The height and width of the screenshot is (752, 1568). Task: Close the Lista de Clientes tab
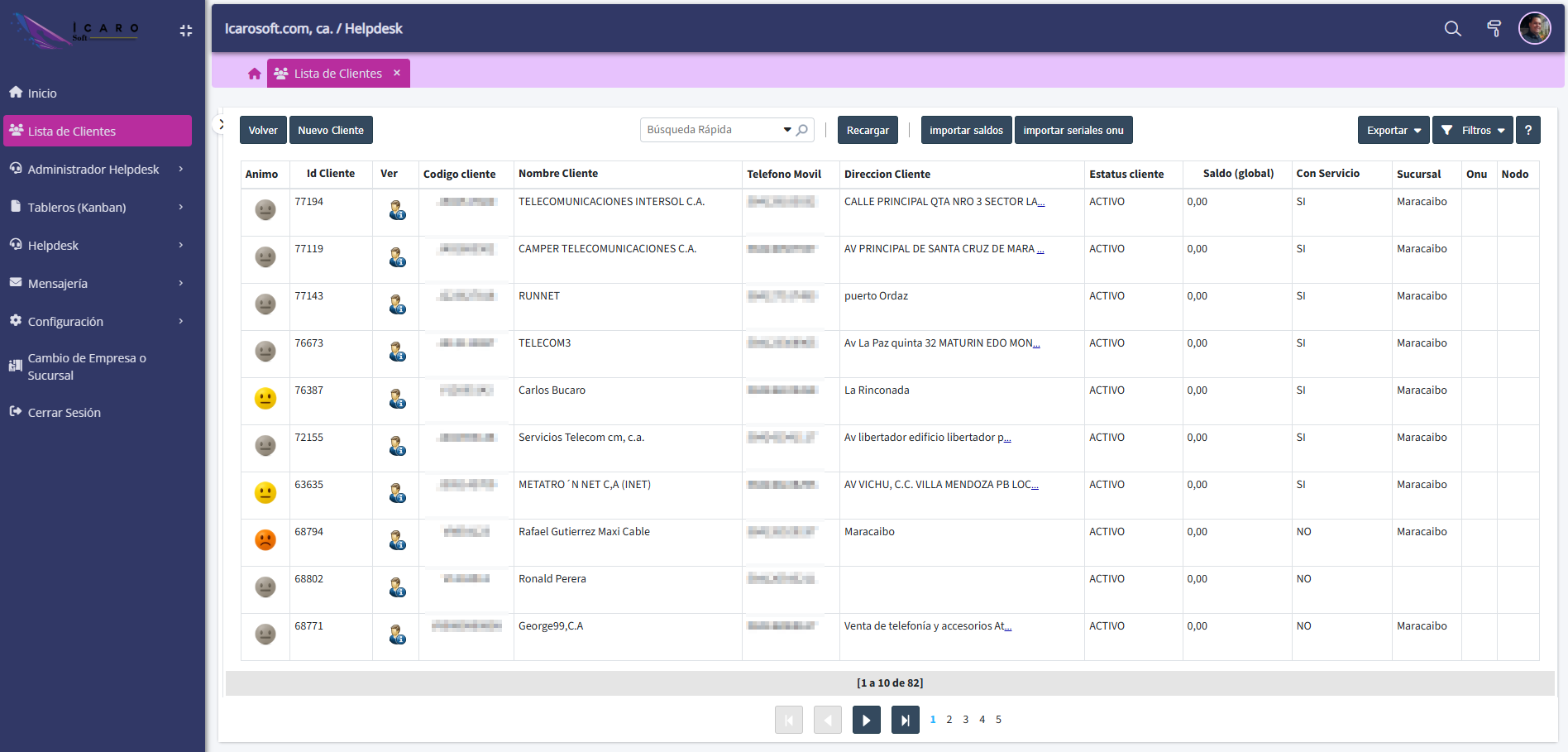coord(397,74)
